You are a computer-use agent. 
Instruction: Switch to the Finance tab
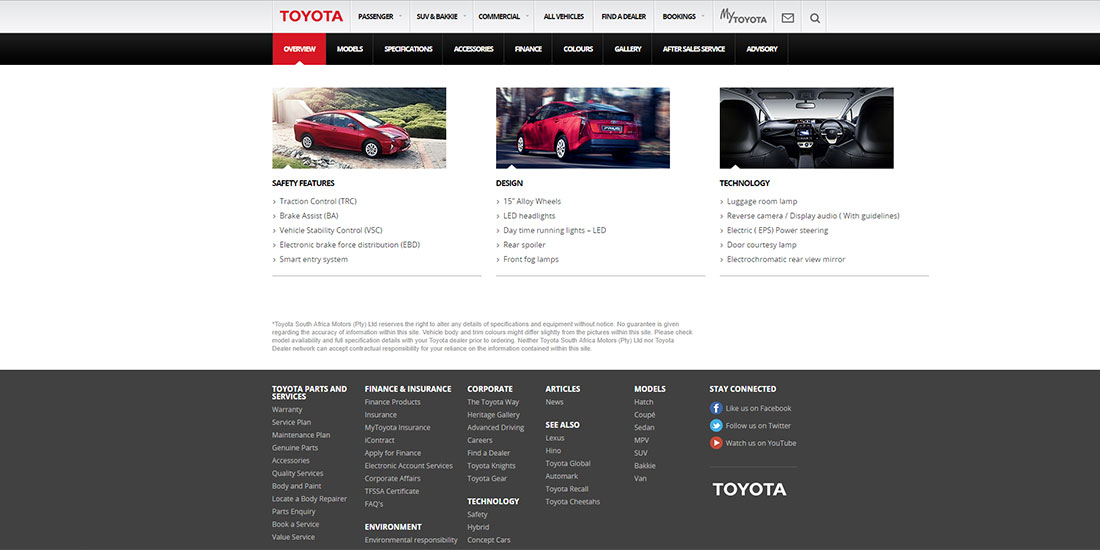pyautogui.click(x=528, y=49)
